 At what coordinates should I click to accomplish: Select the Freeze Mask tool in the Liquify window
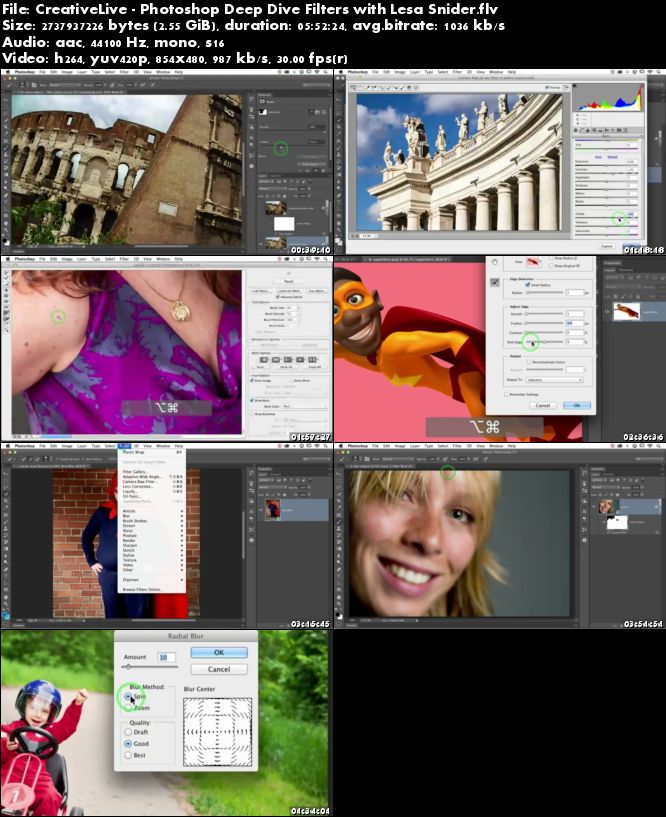(6, 314)
